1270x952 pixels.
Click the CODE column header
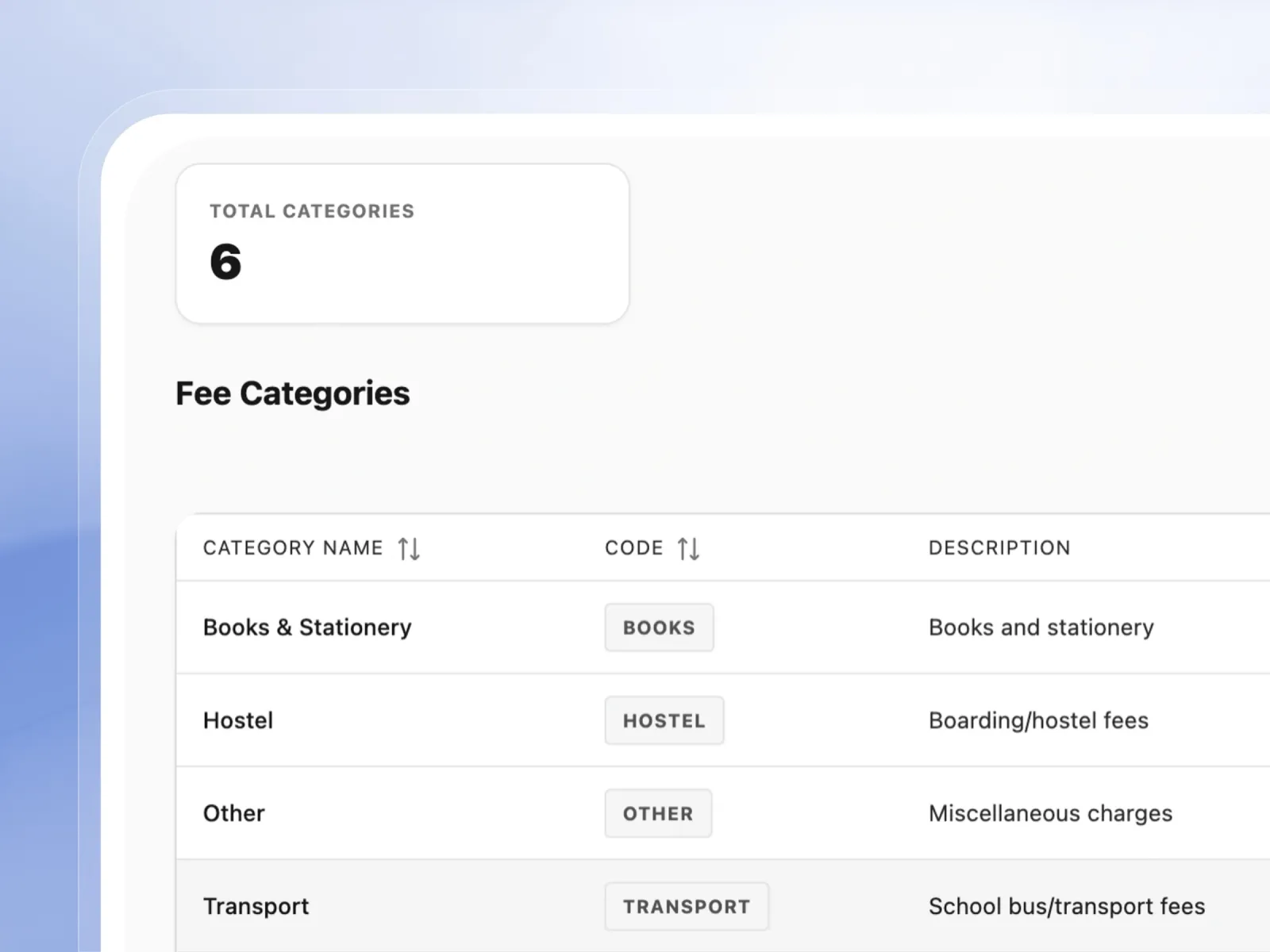[633, 548]
